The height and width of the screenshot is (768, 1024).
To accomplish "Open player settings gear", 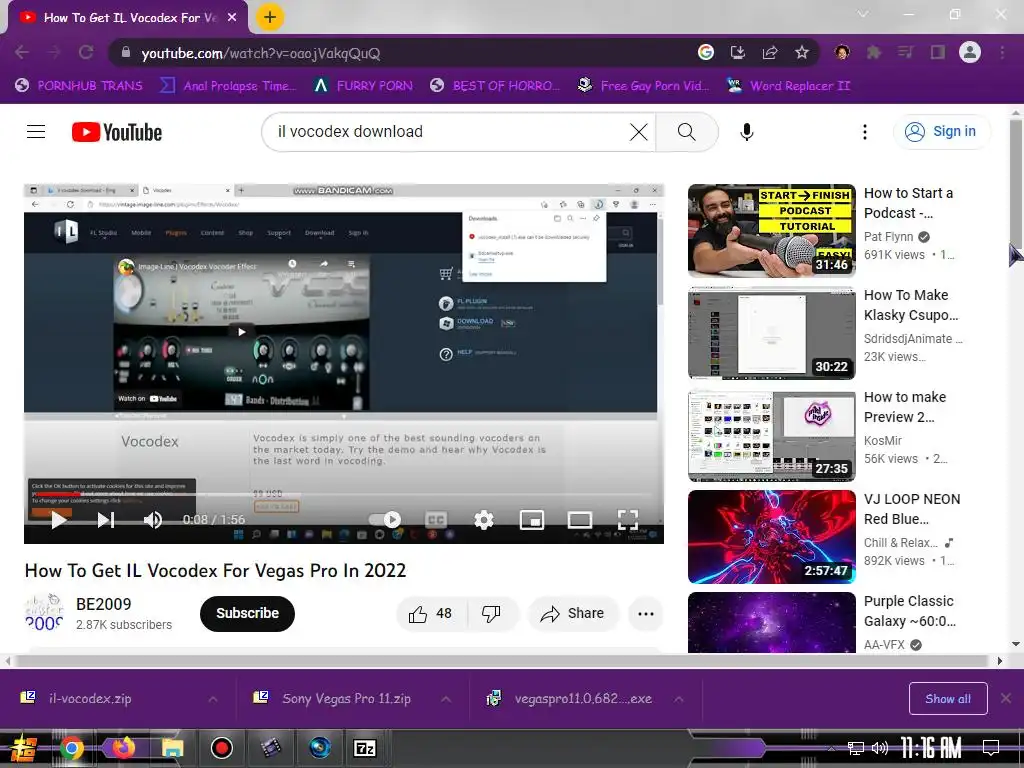I will [483, 520].
